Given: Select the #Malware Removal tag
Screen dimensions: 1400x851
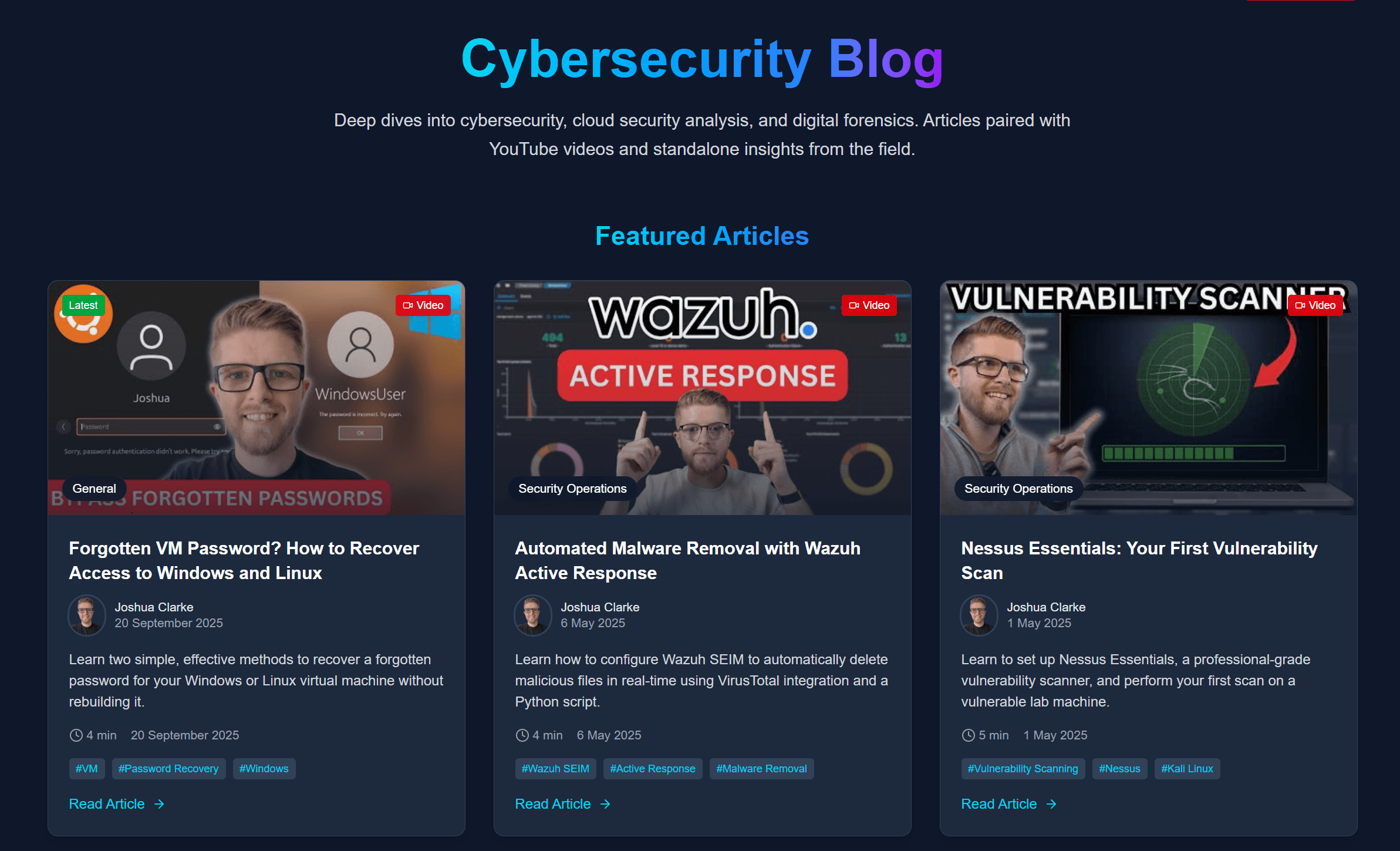Looking at the screenshot, I should tap(761, 769).
